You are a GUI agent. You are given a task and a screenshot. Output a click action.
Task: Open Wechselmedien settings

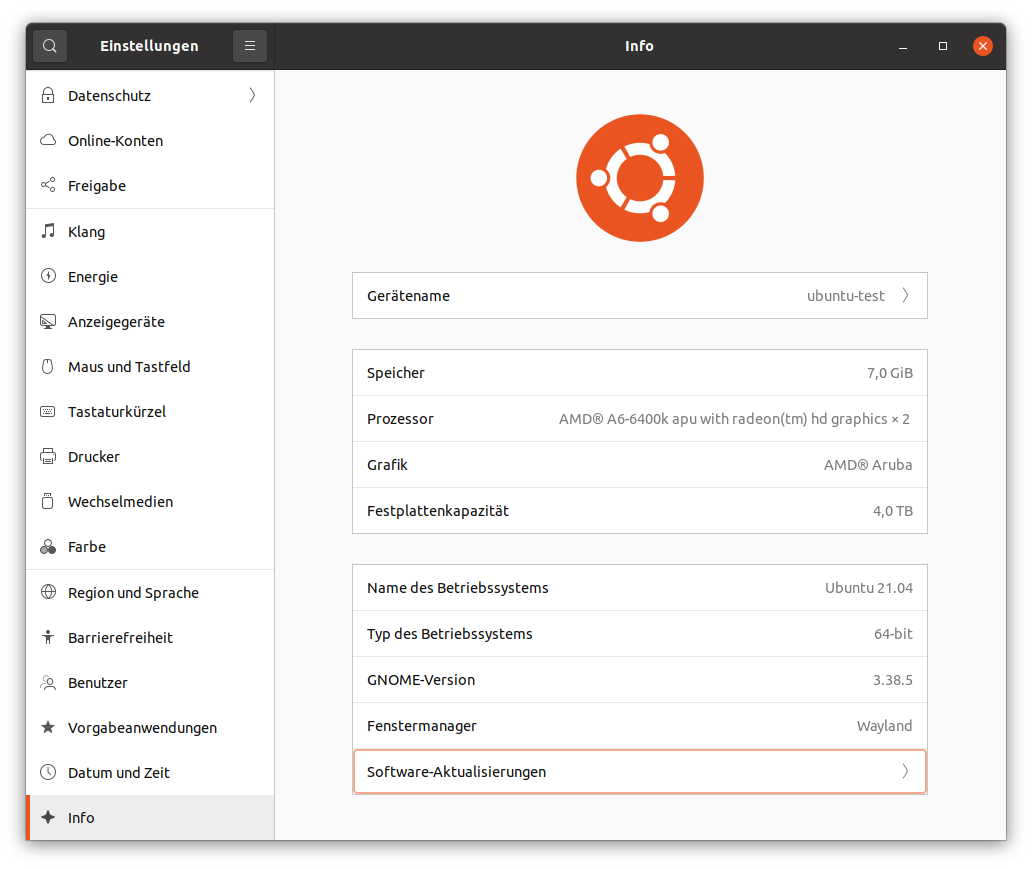(x=150, y=501)
